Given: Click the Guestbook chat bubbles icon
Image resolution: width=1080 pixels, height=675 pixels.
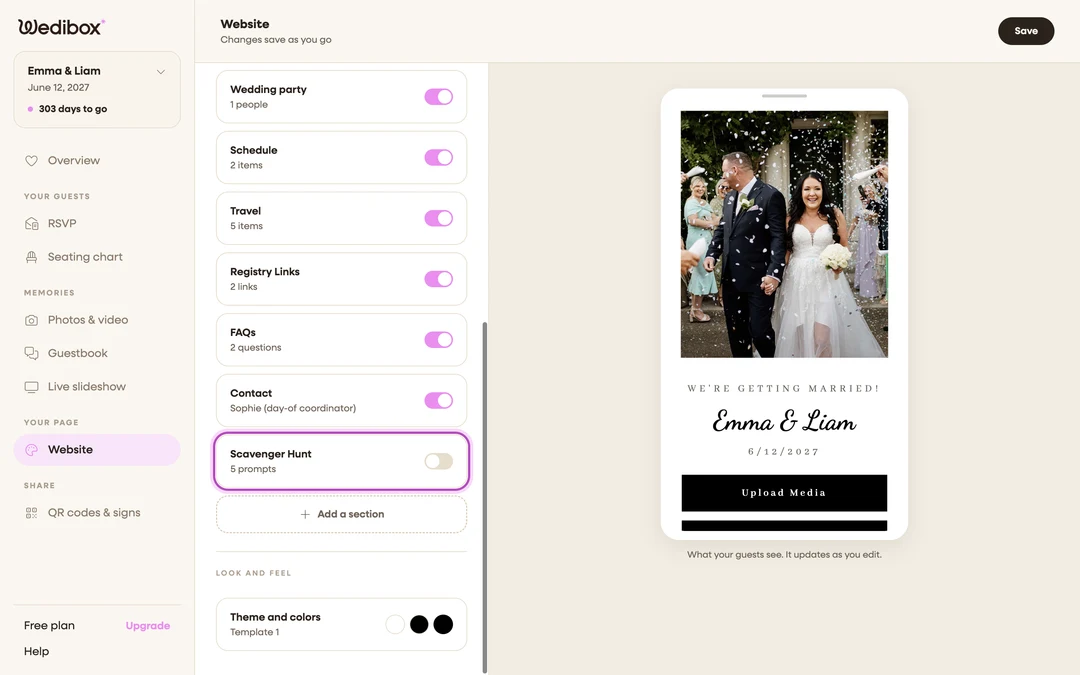Looking at the screenshot, I should [x=31, y=353].
